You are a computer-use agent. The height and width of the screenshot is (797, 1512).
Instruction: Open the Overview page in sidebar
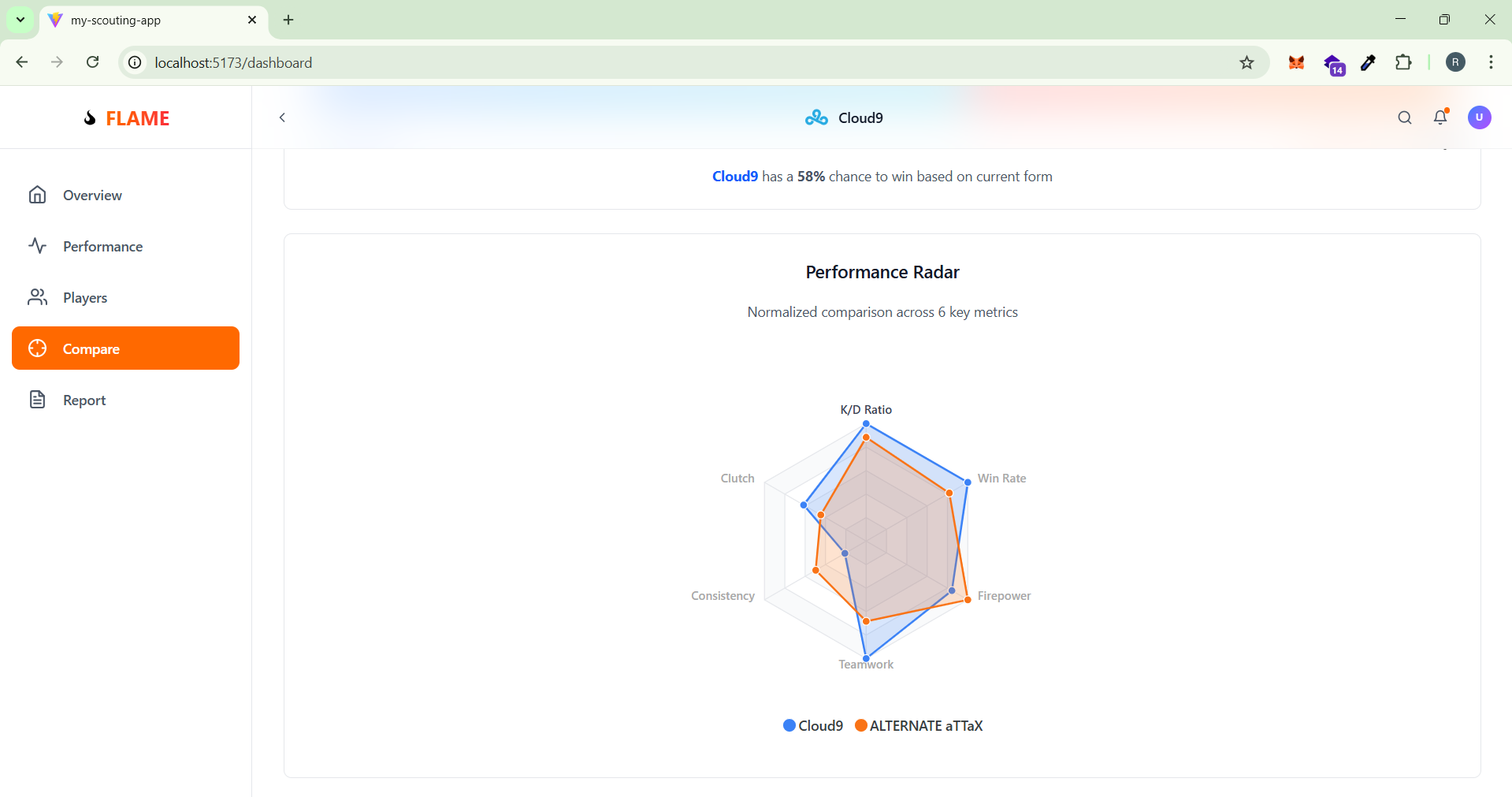[125, 195]
